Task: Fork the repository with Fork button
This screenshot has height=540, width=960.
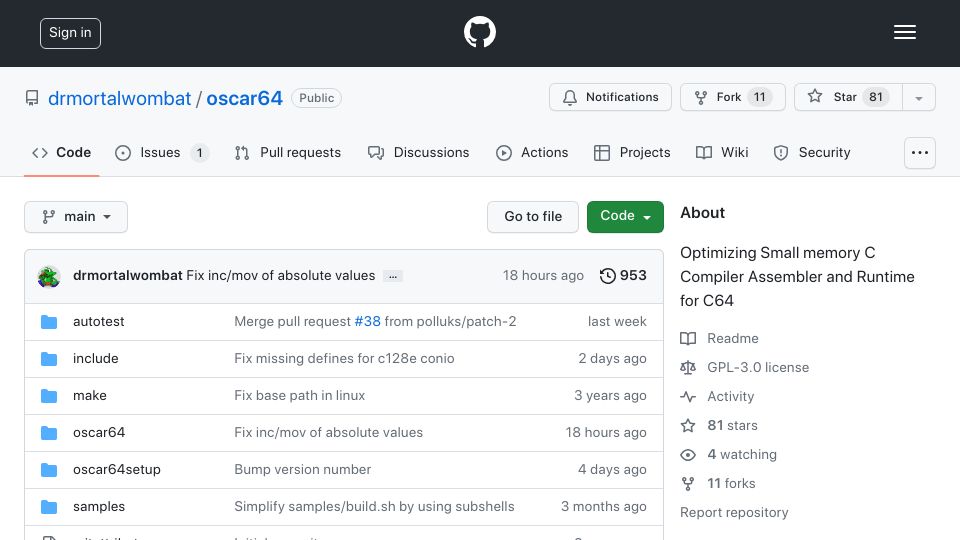Action: [x=732, y=97]
